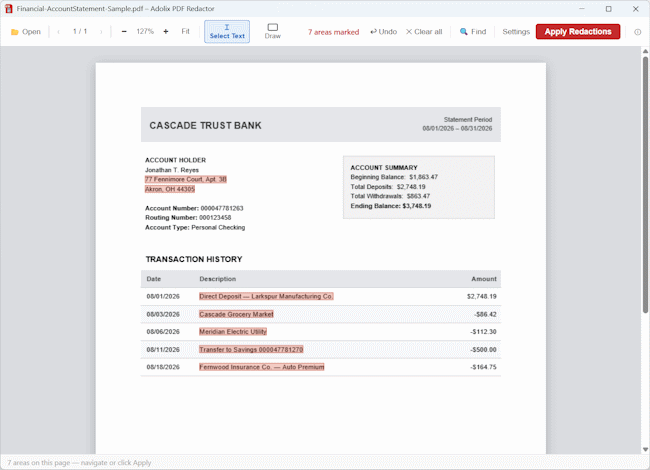
Task: Click the Fit zoom button
Action: click(x=185, y=31)
